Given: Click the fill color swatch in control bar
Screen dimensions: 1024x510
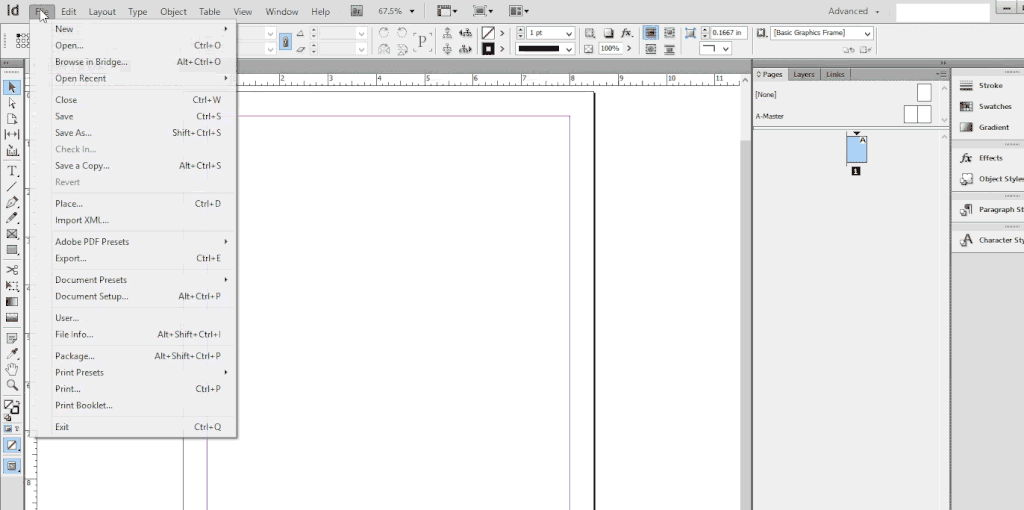Looking at the screenshot, I should (488, 33).
